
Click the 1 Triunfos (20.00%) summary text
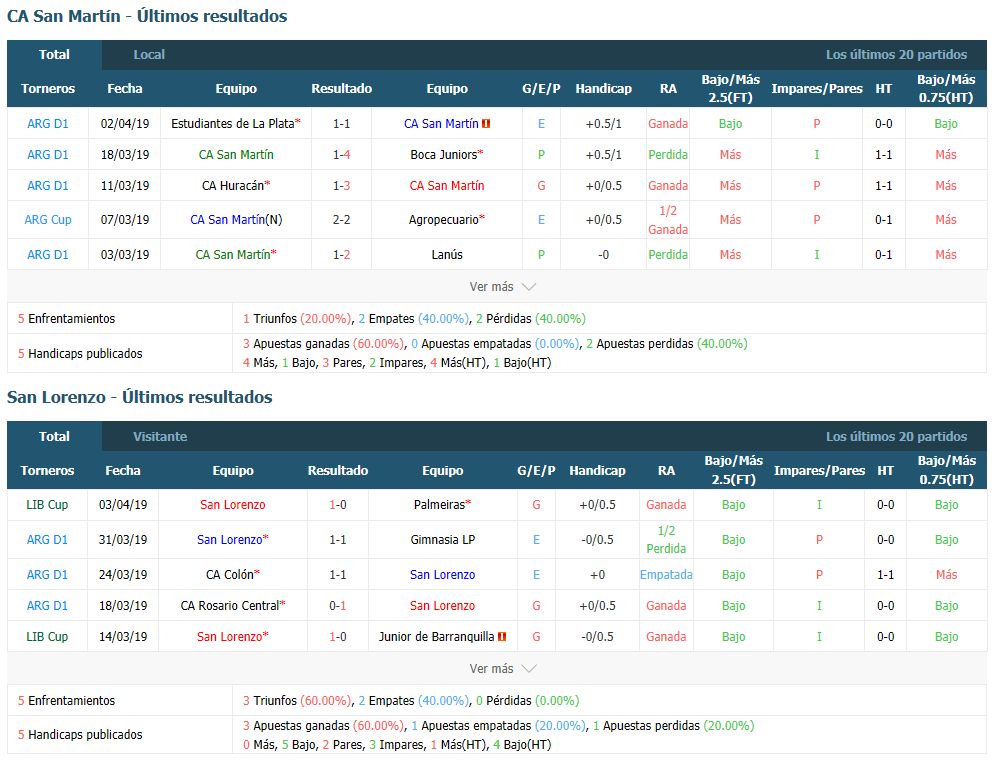click(297, 319)
